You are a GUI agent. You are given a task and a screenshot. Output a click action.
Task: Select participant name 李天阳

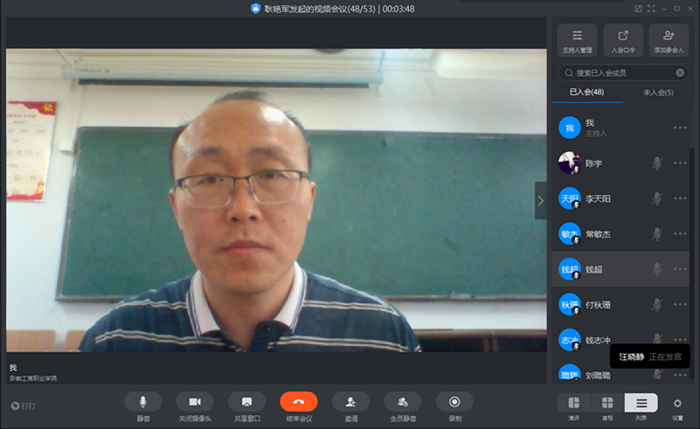[598, 199]
